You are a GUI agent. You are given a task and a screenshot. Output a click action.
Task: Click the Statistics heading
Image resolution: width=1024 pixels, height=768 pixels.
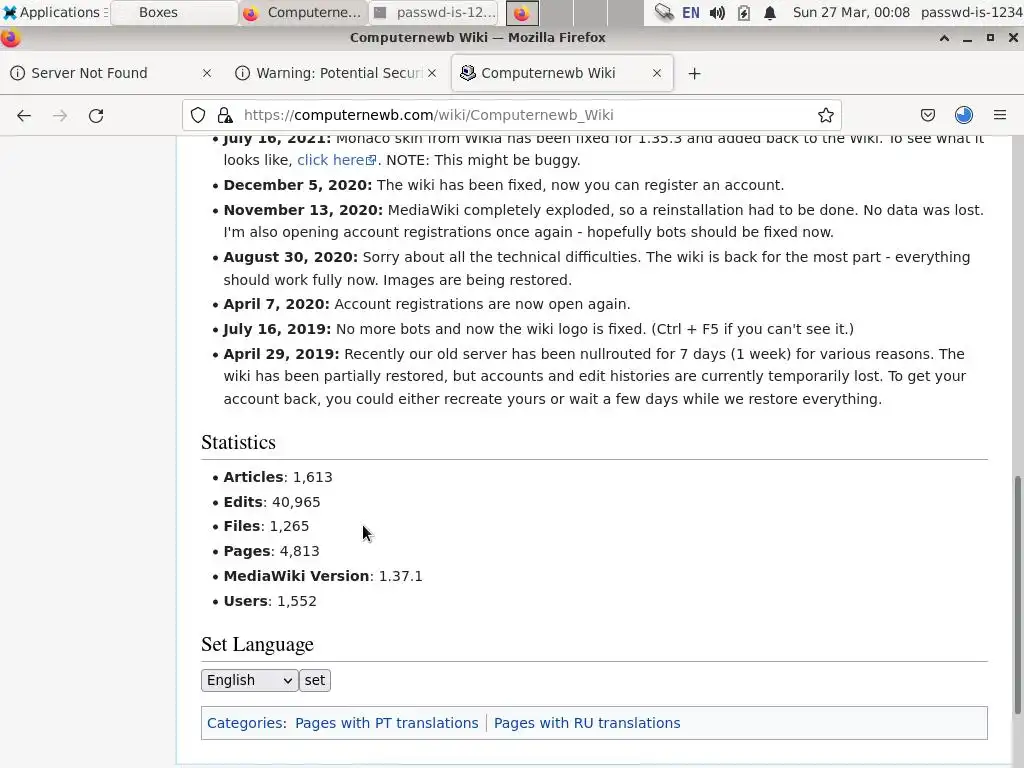[238, 442]
